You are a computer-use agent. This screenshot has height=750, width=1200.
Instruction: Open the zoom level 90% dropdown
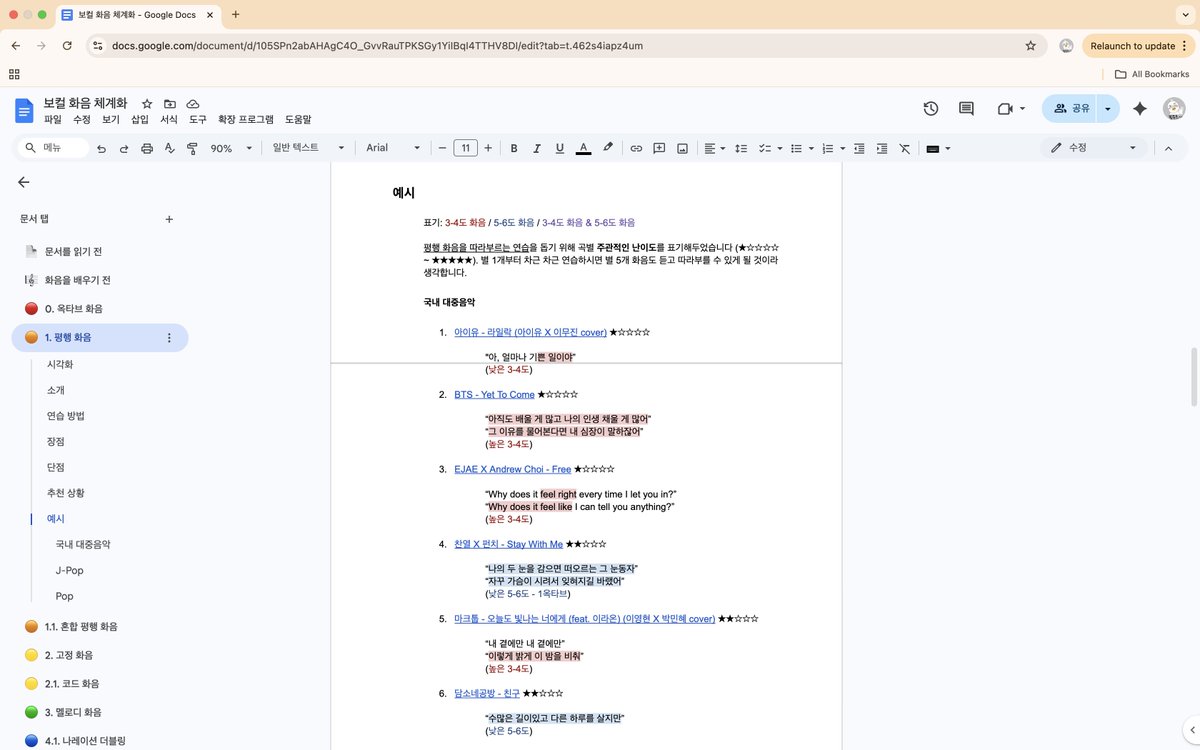(229, 148)
